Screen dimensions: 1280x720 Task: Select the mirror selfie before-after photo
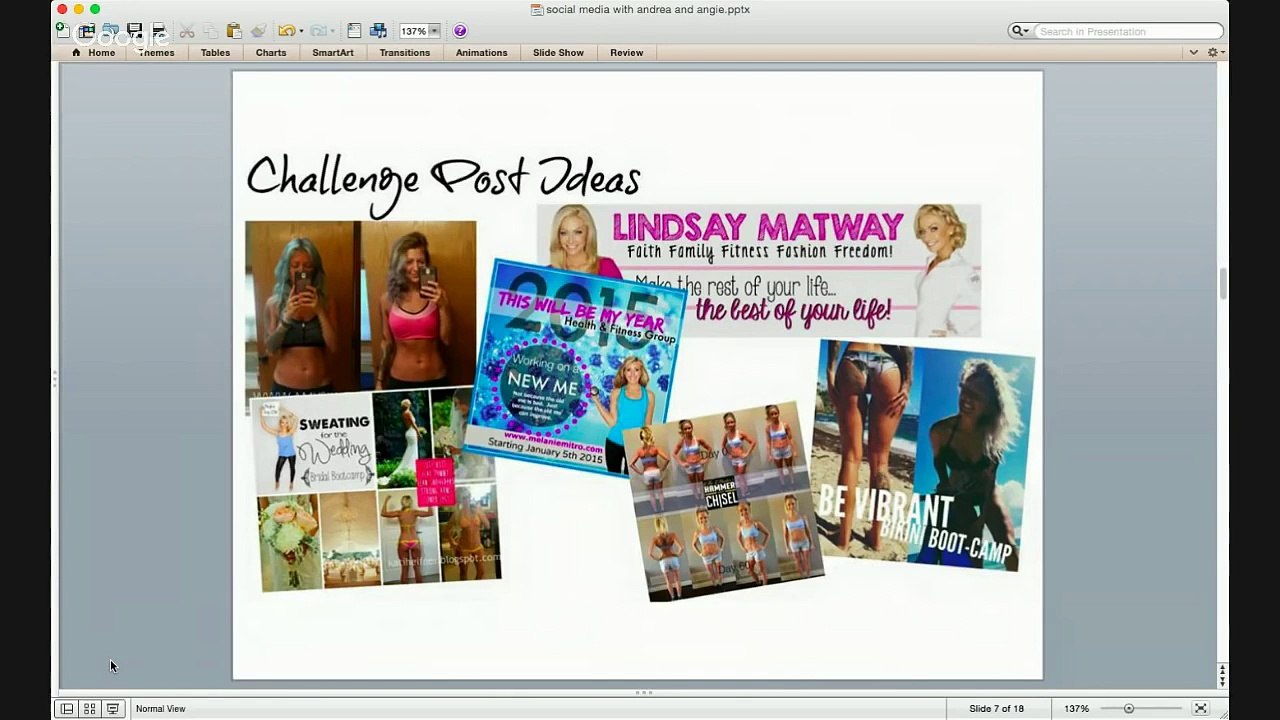[x=361, y=305]
